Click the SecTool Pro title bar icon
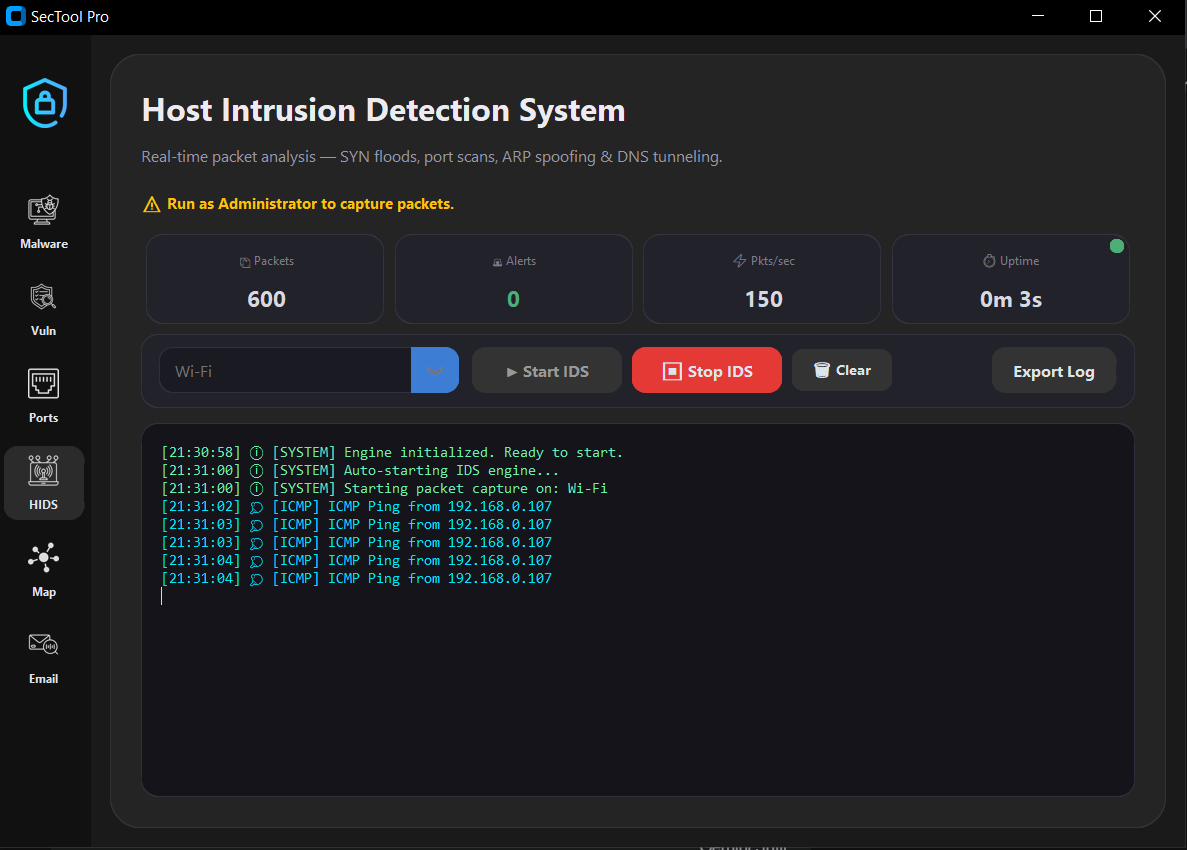The height and width of the screenshot is (850, 1187). [15, 16]
